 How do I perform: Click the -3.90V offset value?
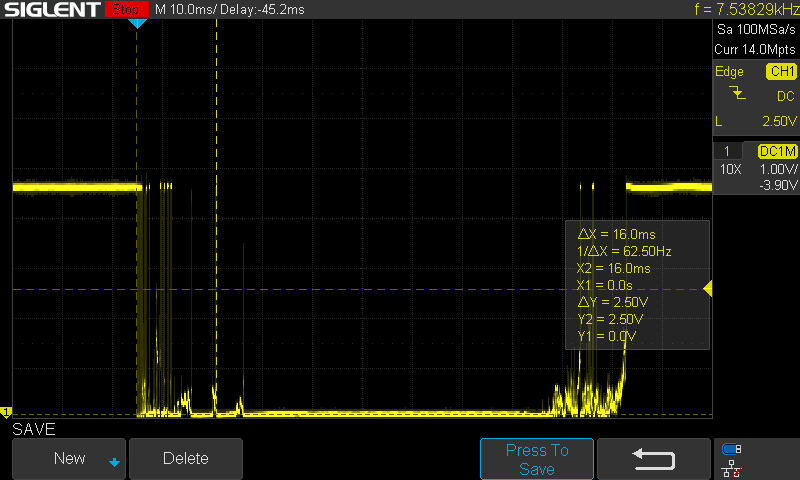tap(778, 185)
